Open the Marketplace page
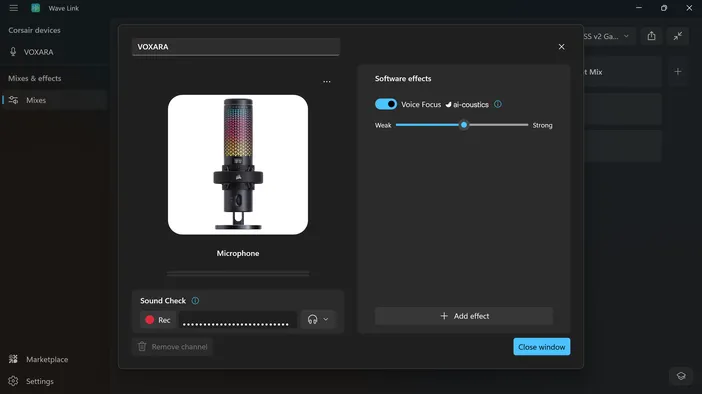This screenshot has height=394, width=702. pos(54,359)
